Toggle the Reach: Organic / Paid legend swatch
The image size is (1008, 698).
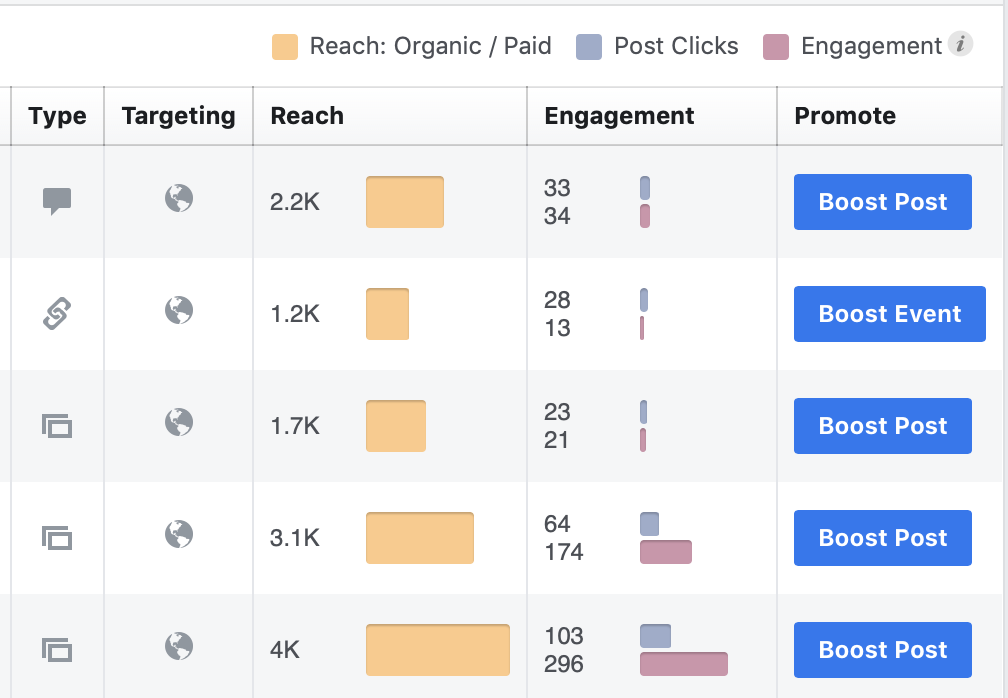[285, 47]
